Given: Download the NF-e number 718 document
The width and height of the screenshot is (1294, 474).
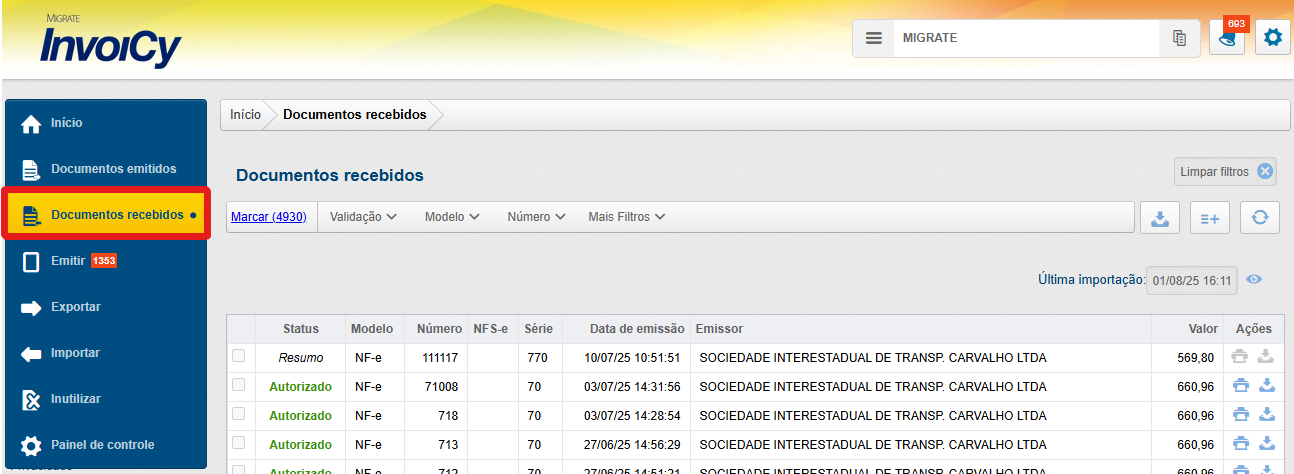Looking at the screenshot, I should point(1266,415).
